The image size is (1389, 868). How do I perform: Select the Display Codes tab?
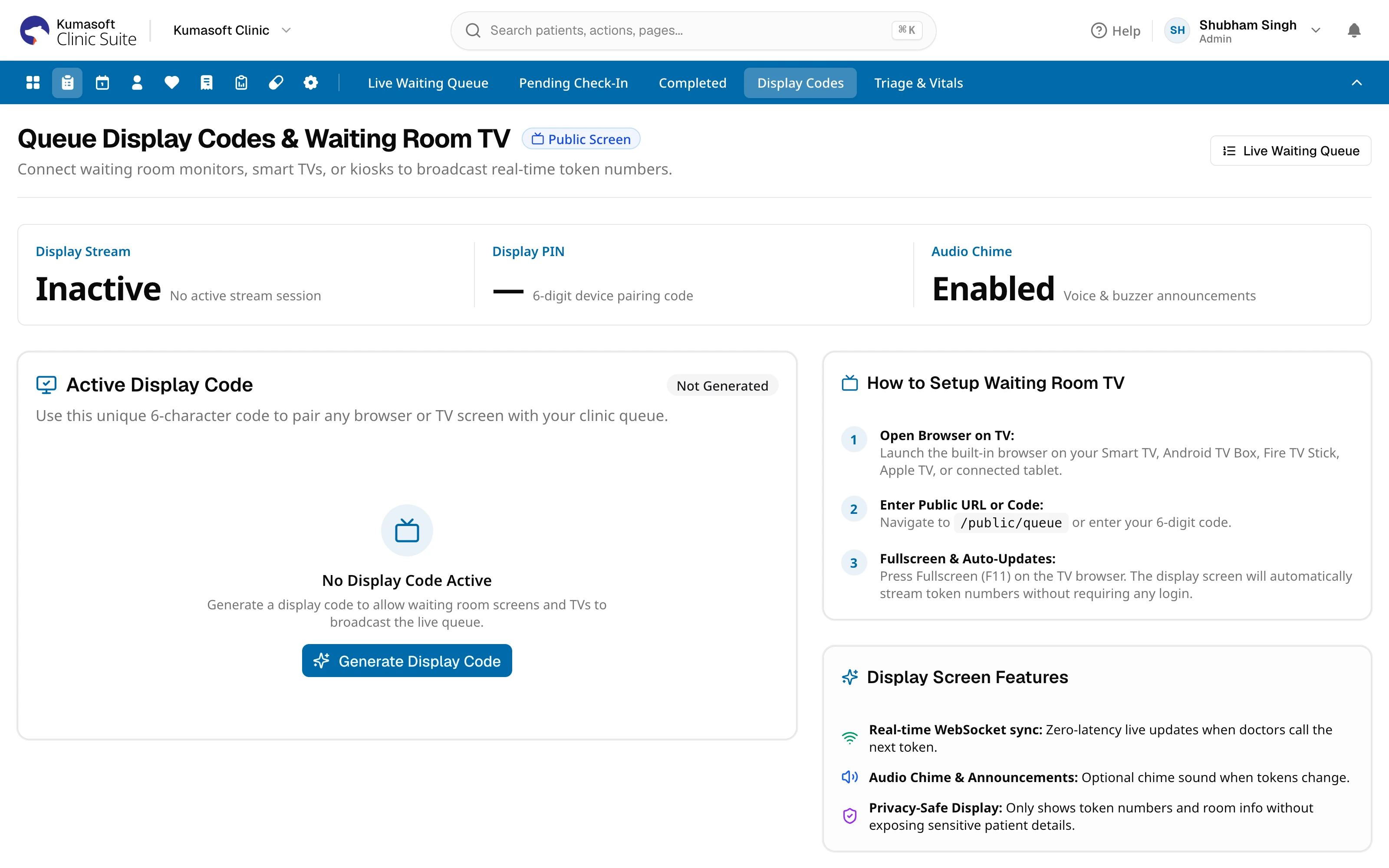800,82
